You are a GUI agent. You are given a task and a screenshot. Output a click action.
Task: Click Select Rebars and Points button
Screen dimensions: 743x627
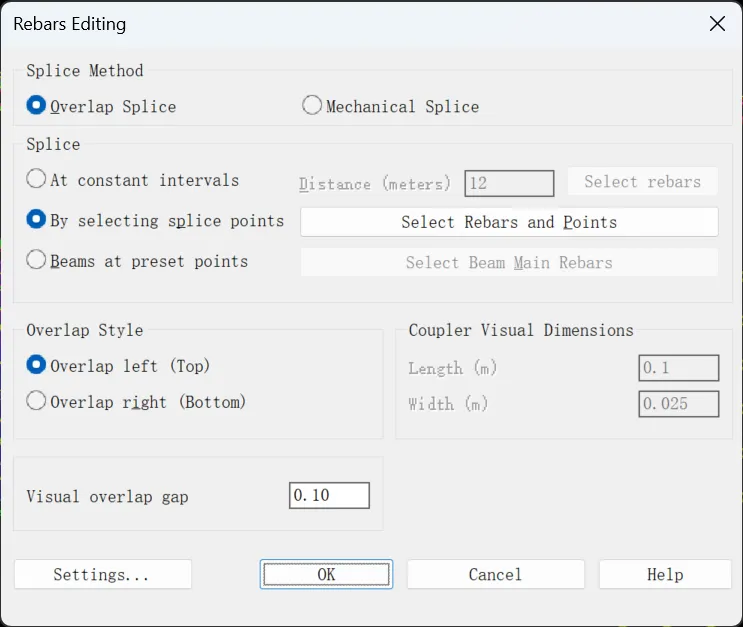[509, 222]
